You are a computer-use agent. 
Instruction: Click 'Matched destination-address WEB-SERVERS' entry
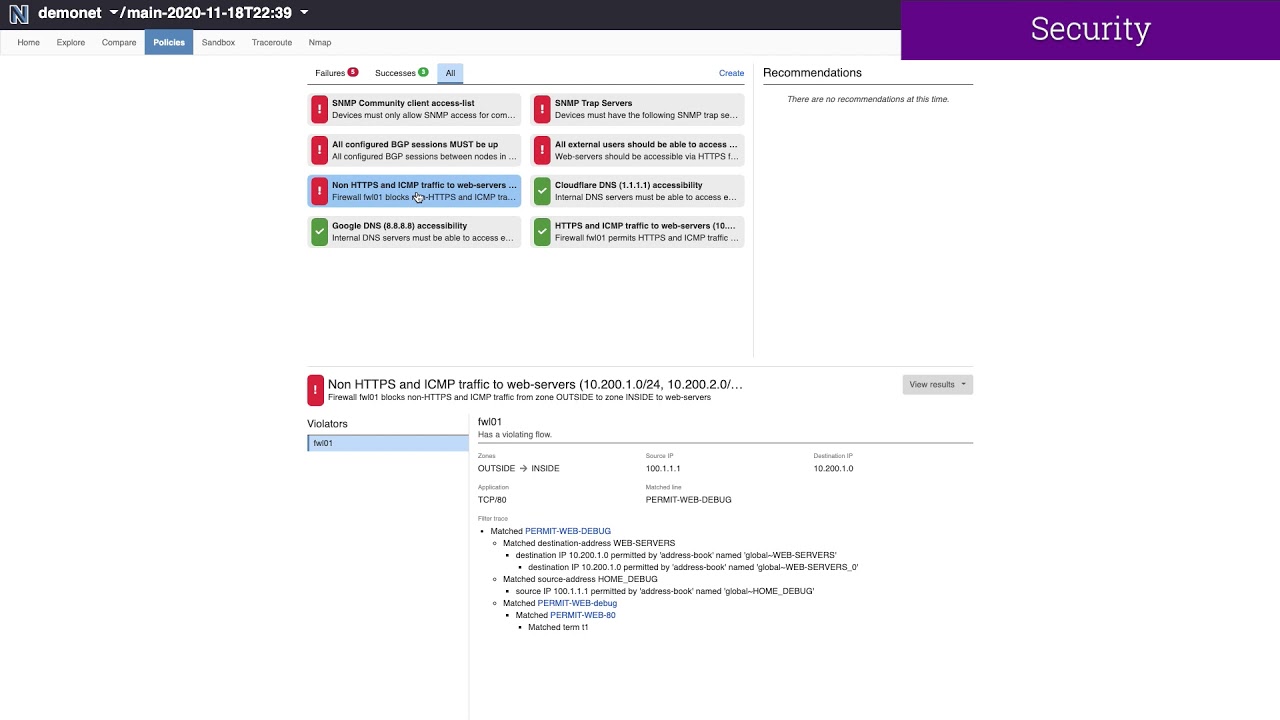pos(589,543)
